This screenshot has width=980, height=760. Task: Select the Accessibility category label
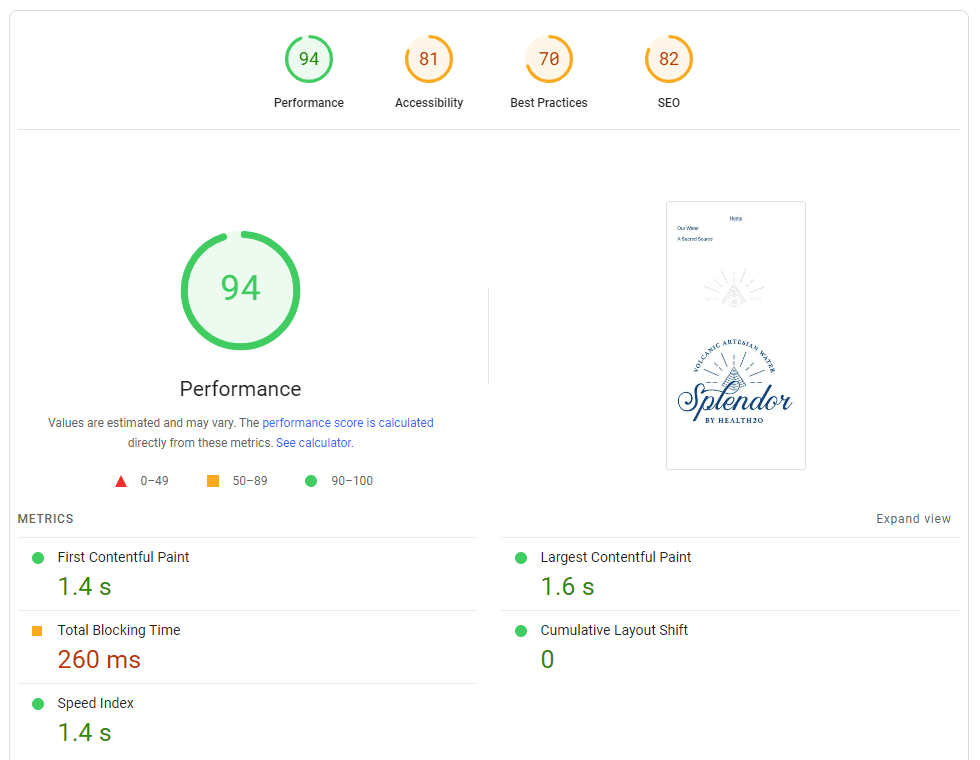[429, 103]
